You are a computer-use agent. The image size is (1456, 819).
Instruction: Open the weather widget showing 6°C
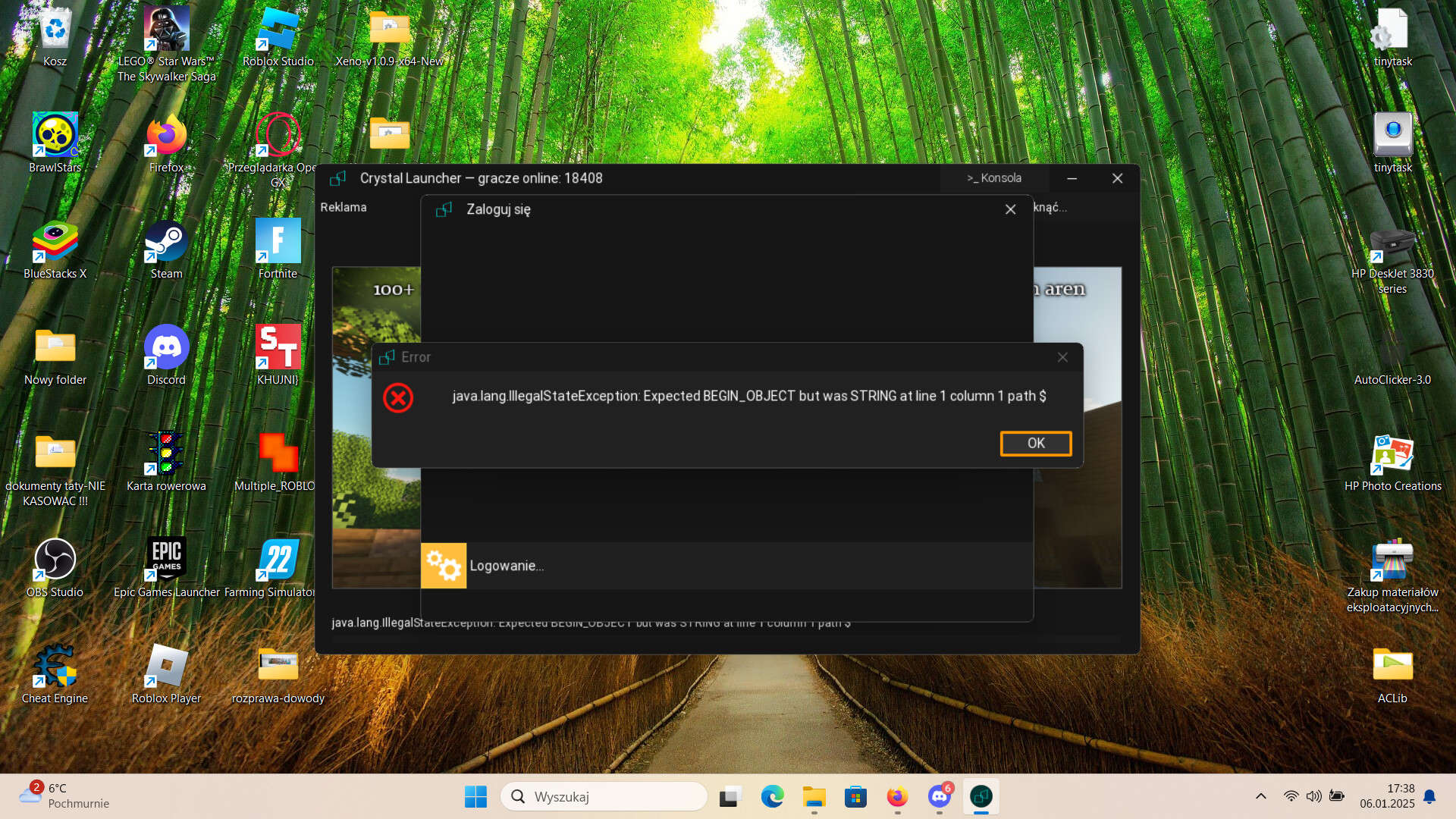[x=64, y=796]
